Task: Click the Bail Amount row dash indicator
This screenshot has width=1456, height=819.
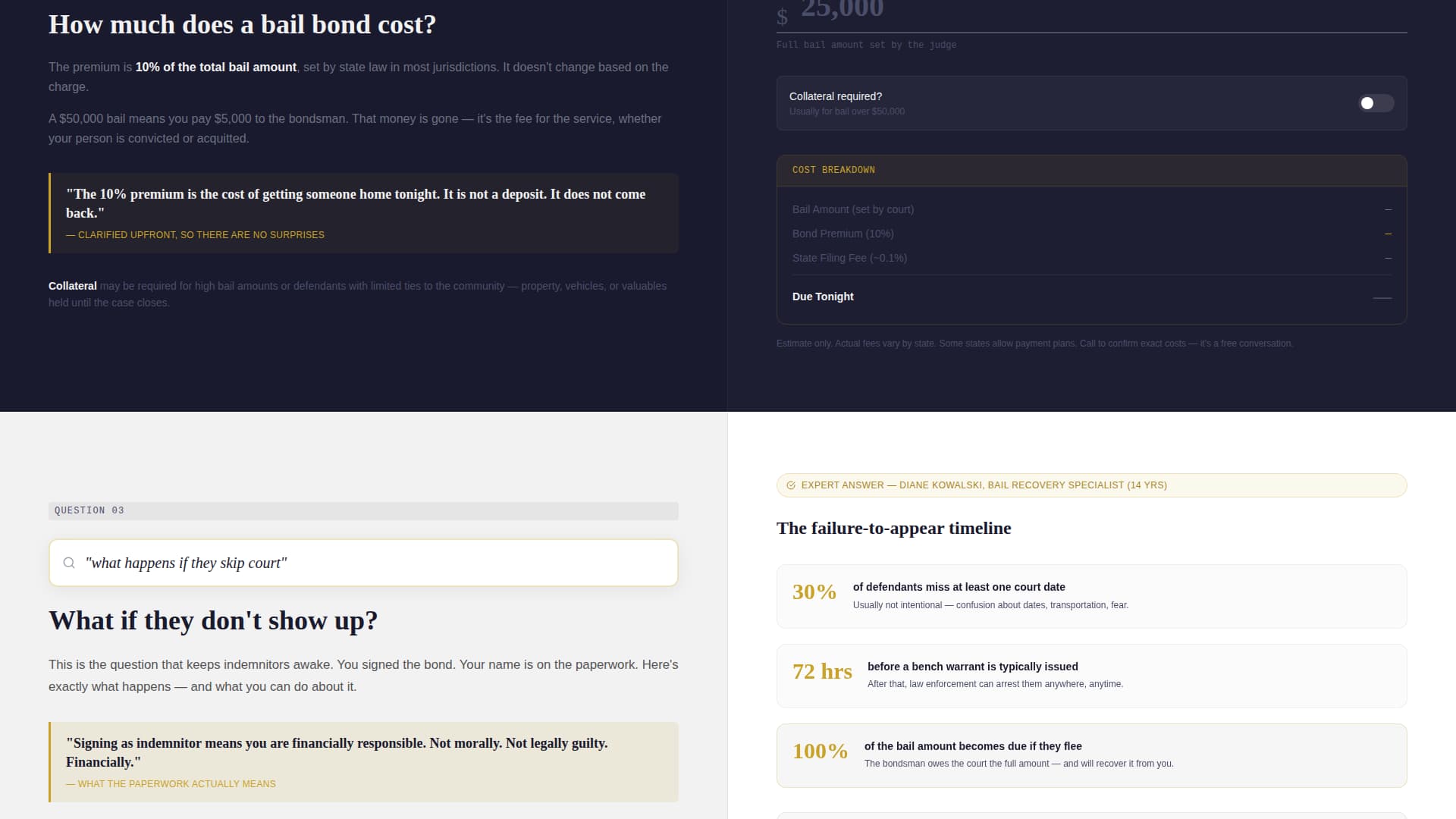Action: tap(1388, 209)
